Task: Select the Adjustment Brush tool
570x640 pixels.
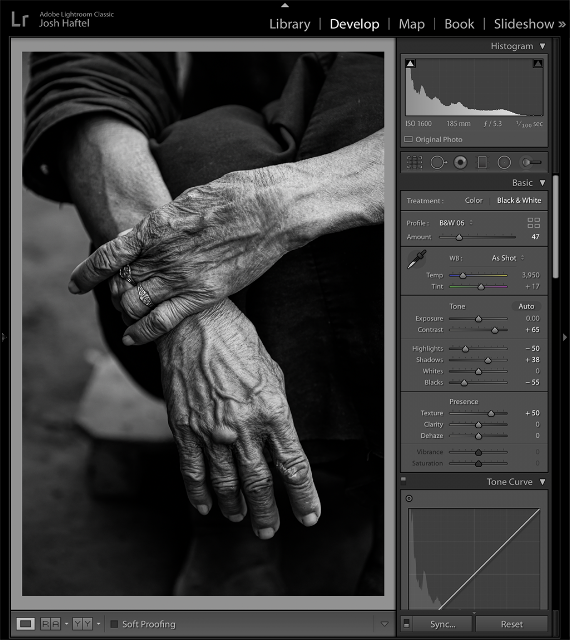Action: pos(532,162)
